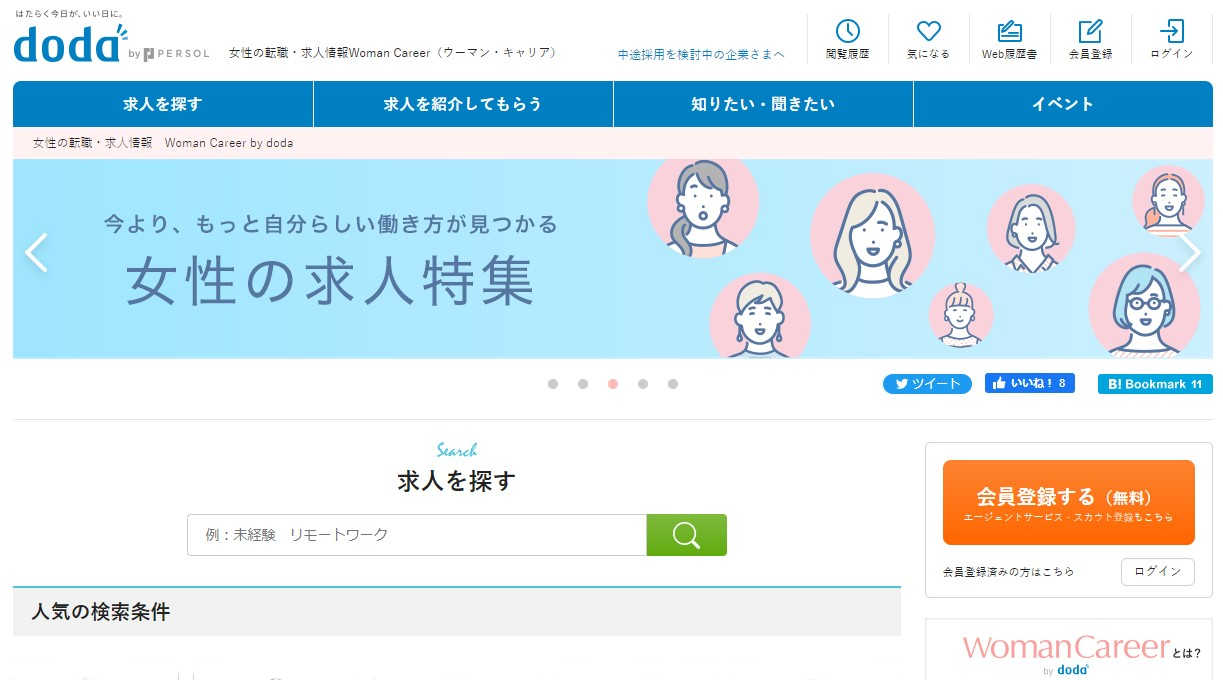Open the 知りたい・聞きたい navigation tab
Viewport: 1223px width, 680px height.
point(763,104)
